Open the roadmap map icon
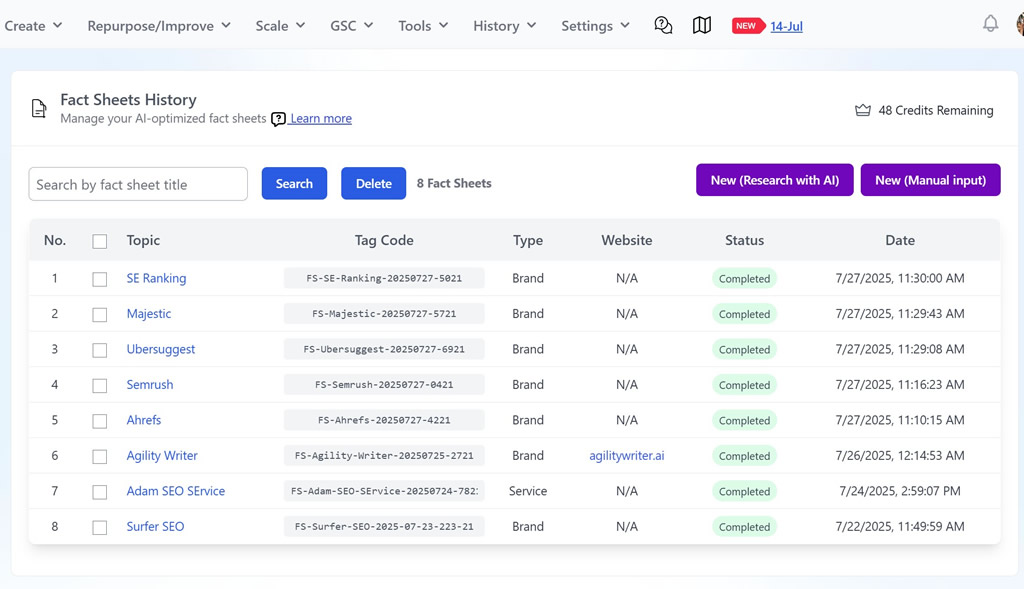 [x=701, y=25]
